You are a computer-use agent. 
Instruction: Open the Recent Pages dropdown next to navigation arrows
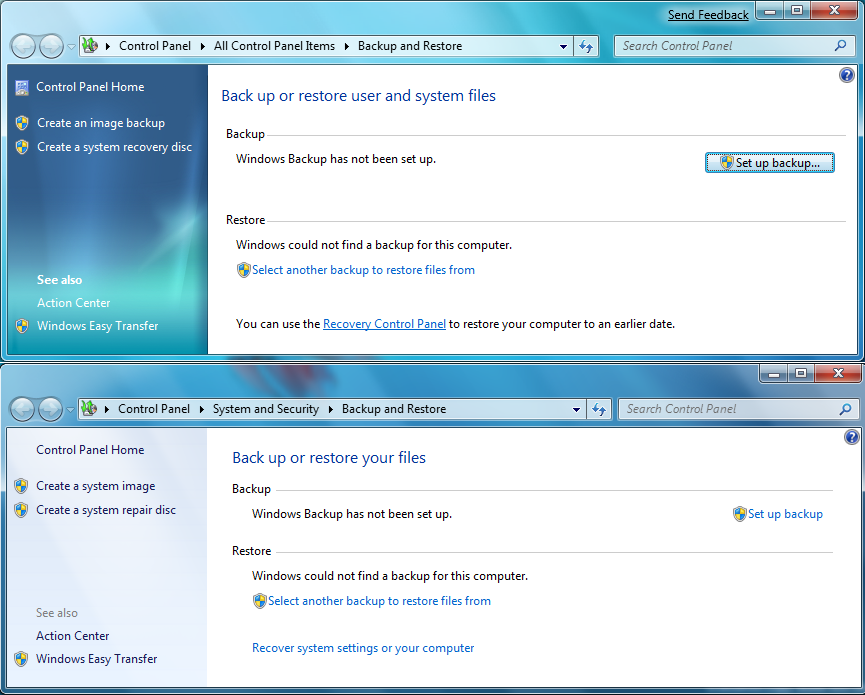(x=68, y=46)
